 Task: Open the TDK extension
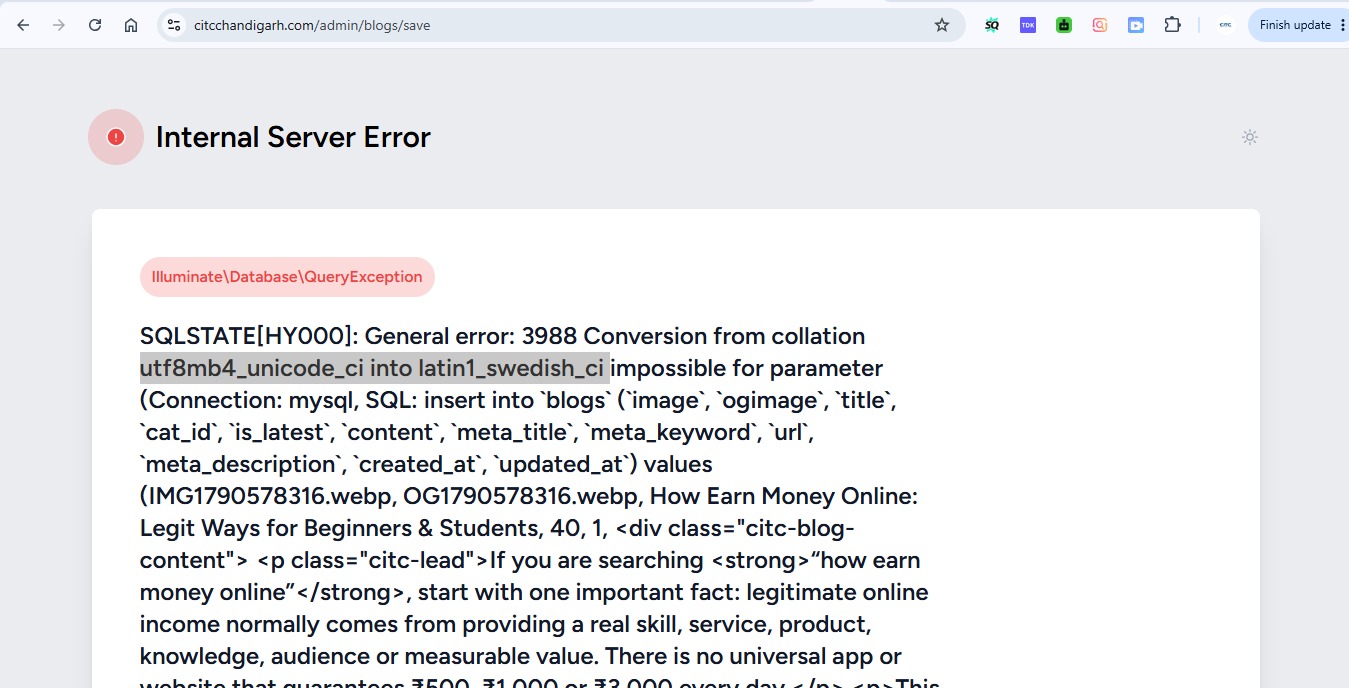pyautogui.click(x=1028, y=25)
